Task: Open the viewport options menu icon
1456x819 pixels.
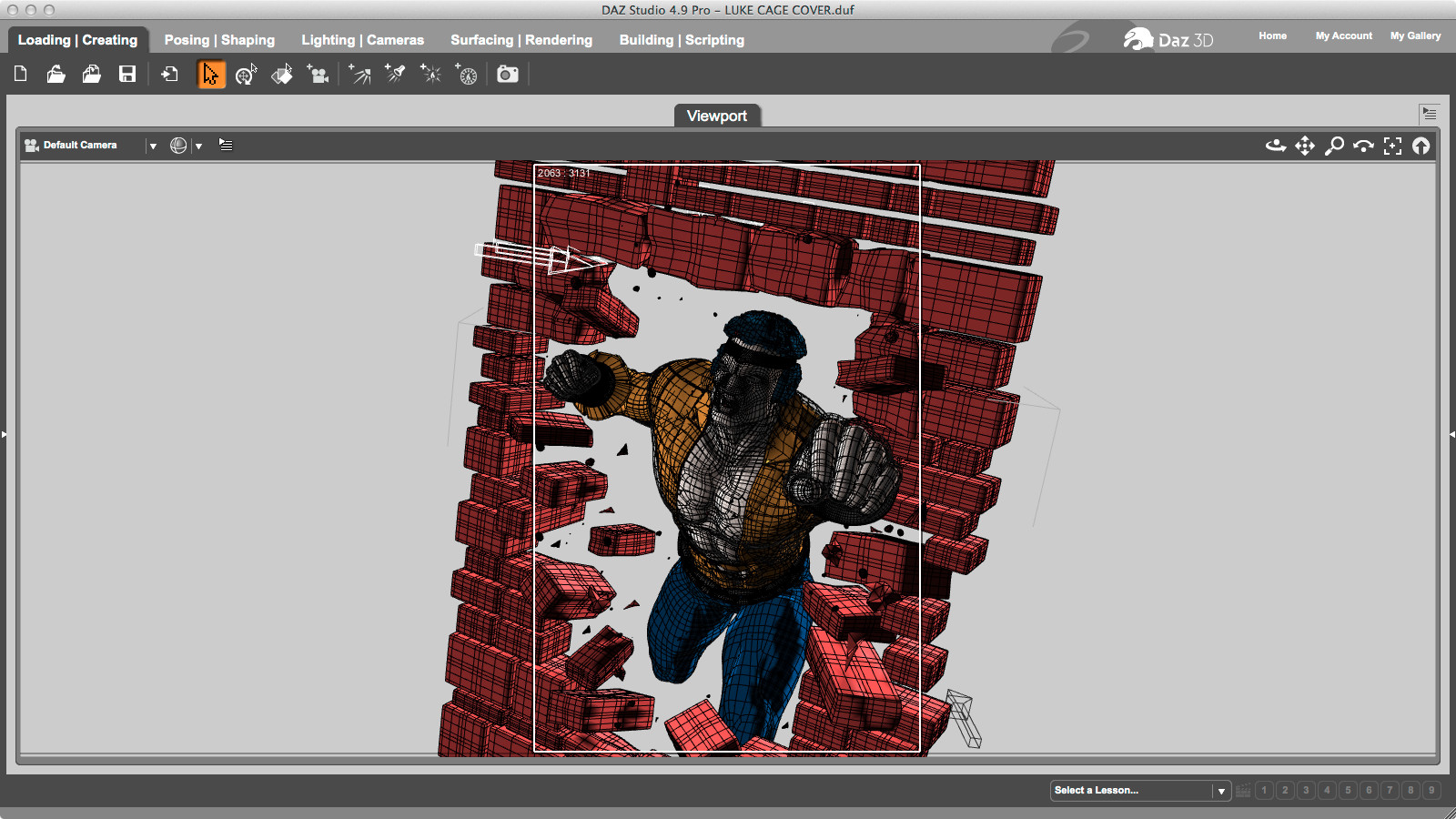Action: (226, 145)
